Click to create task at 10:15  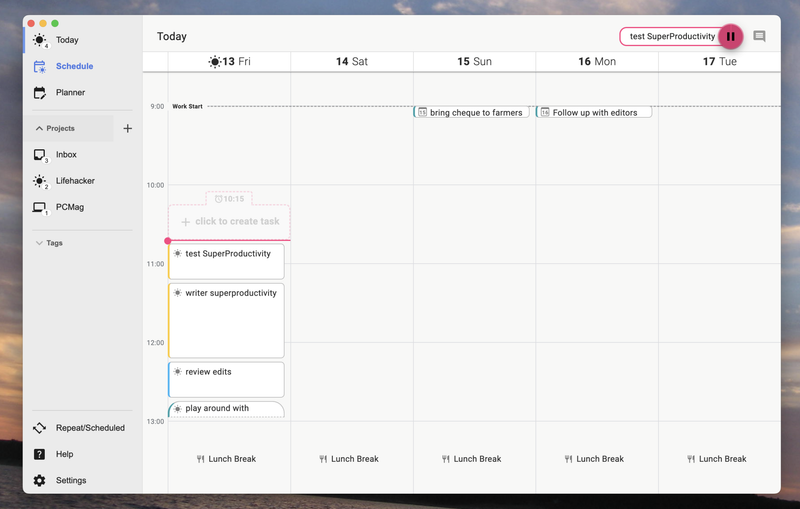tap(229, 221)
